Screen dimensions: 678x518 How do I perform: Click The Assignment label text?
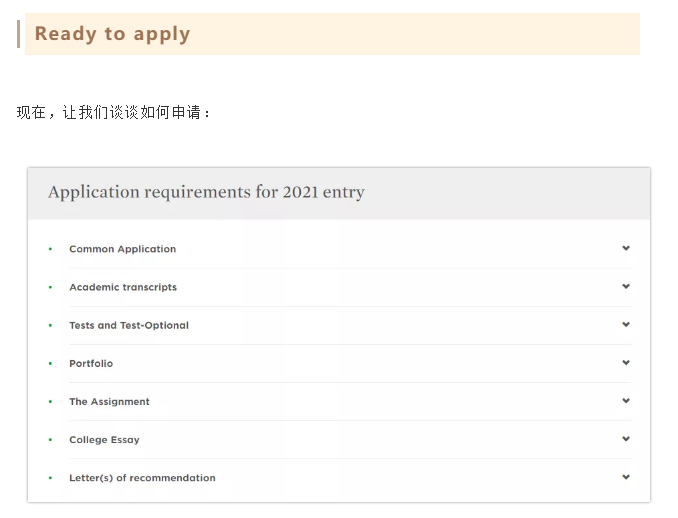click(x=109, y=402)
